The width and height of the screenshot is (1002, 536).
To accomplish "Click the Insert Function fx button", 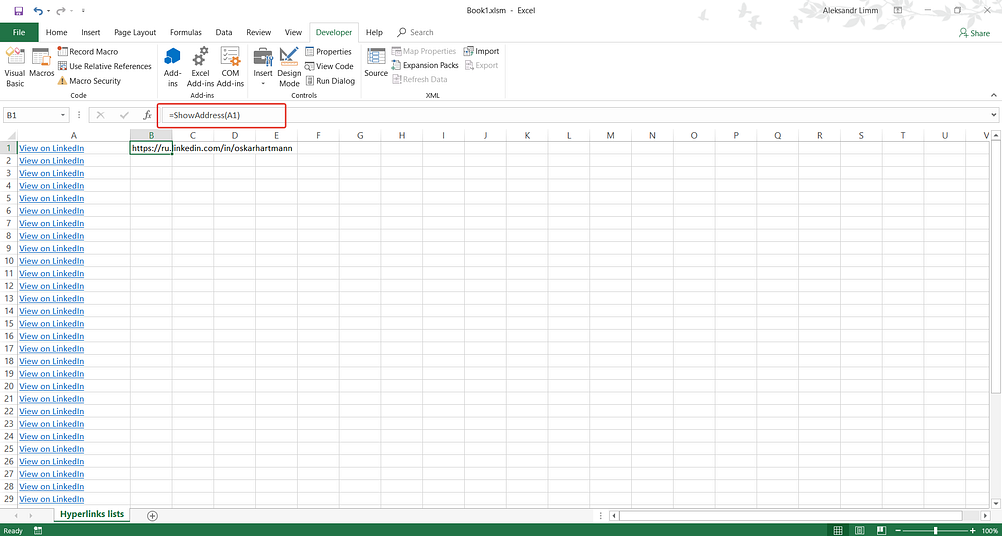I will tap(147, 115).
